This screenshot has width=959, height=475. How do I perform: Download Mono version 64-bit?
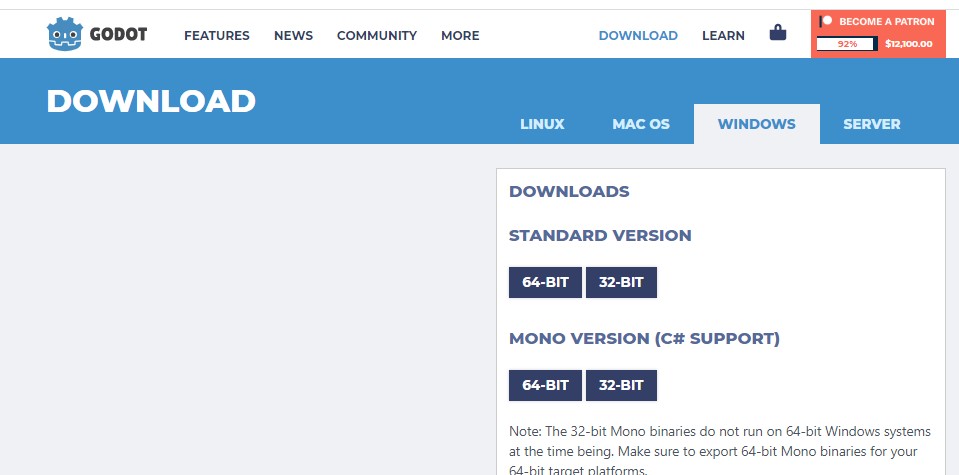pyautogui.click(x=545, y=385)
